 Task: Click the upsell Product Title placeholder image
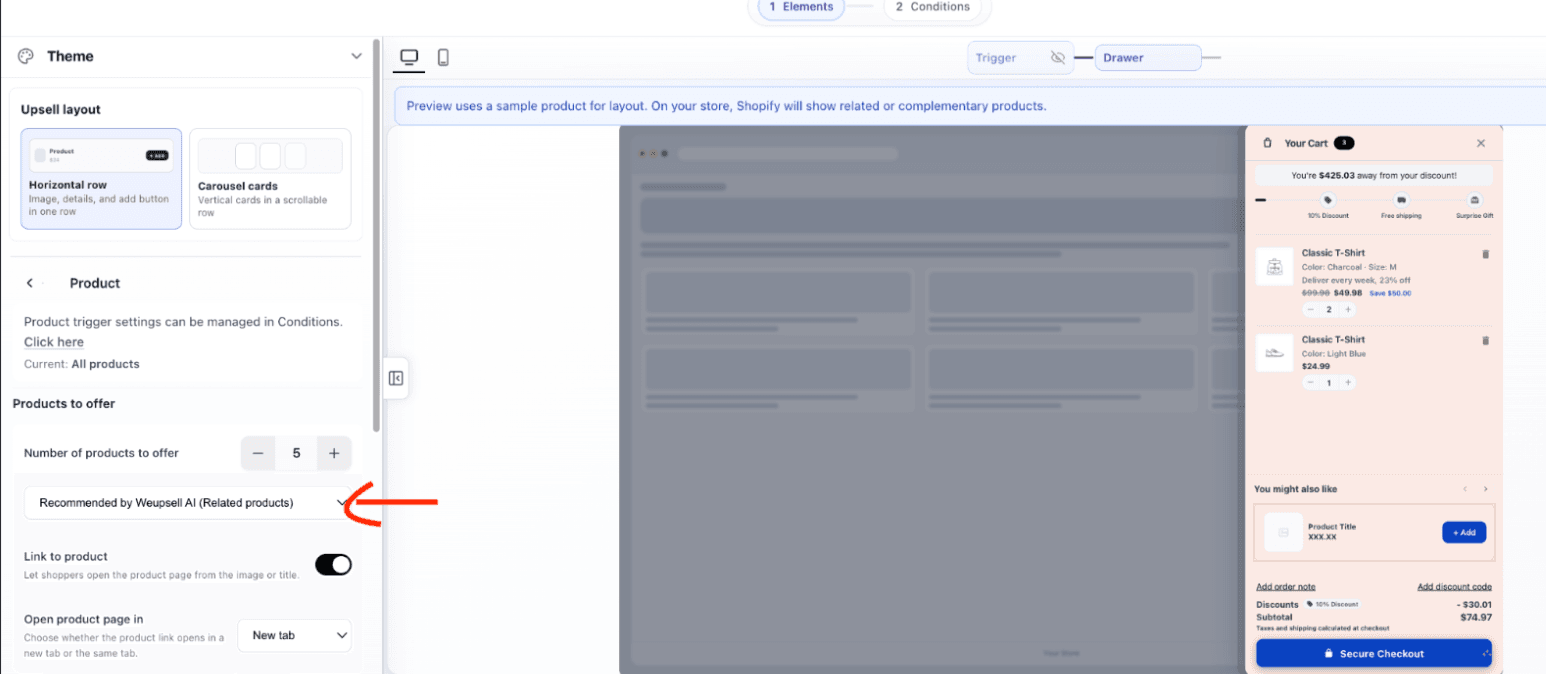1283,532
